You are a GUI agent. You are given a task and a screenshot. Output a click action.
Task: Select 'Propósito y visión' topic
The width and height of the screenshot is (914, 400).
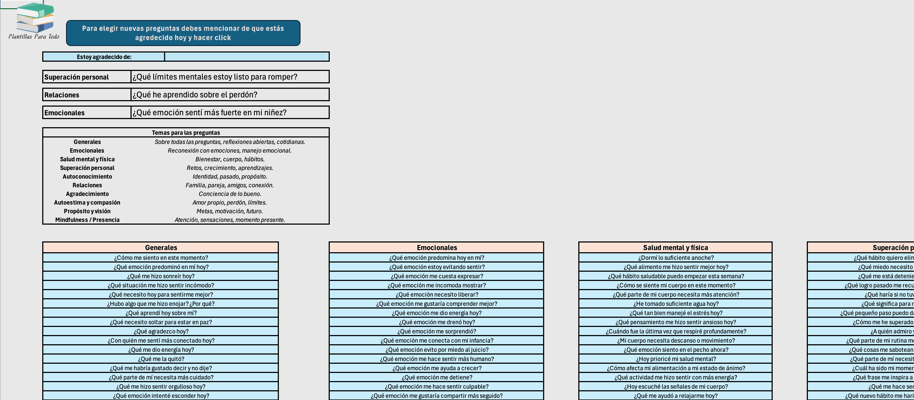tap(87, 211)
